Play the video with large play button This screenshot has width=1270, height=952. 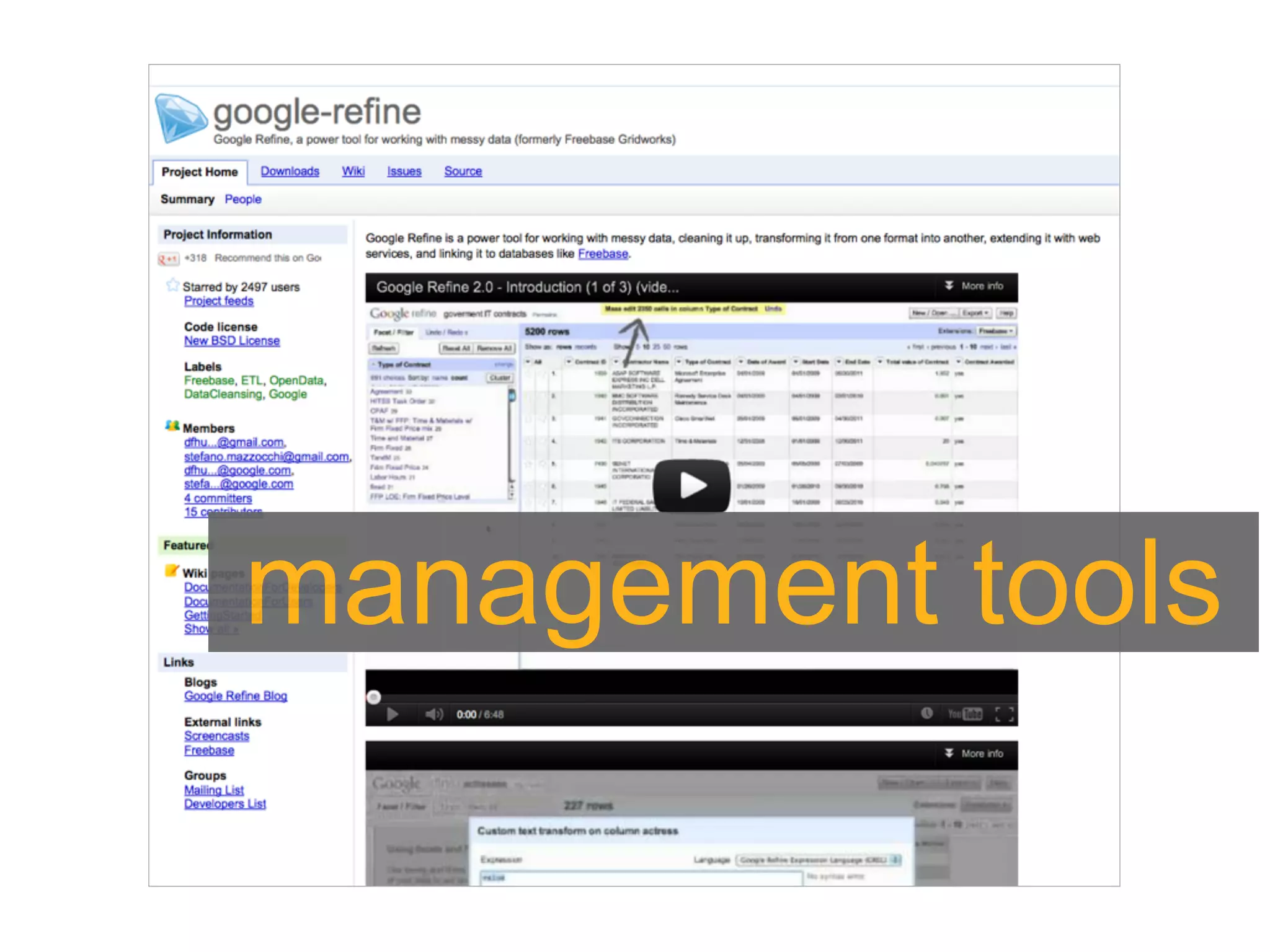pyautogui.click(x=691, y=485)
